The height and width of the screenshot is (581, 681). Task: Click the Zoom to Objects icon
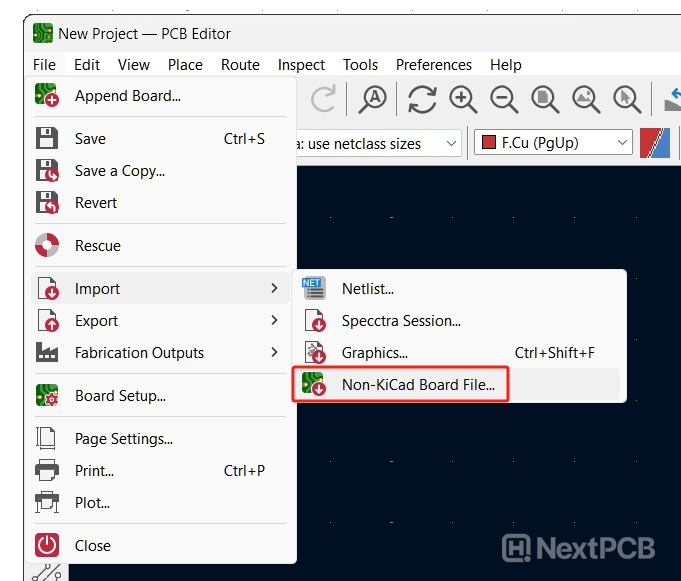click(586, 98)
